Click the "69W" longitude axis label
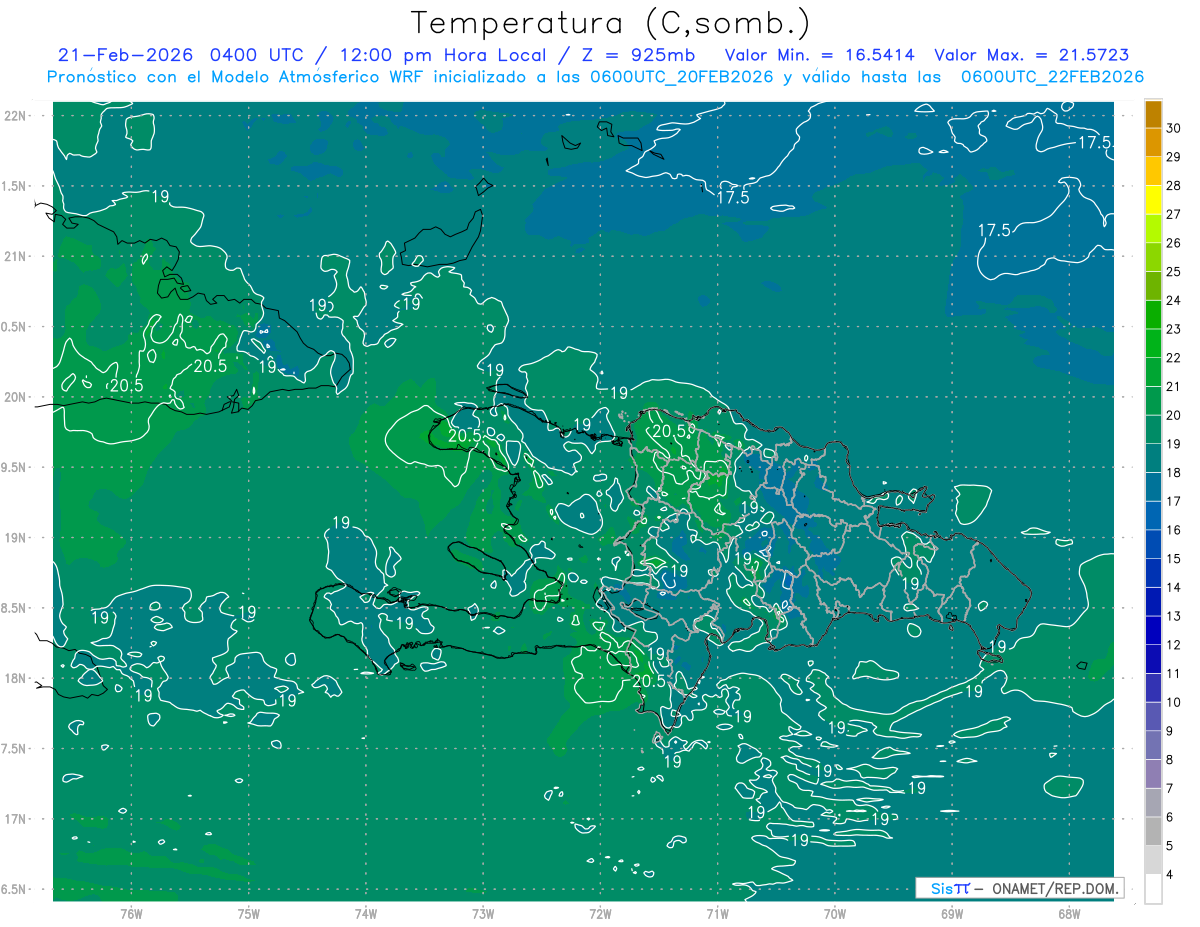The width and height of the screenshot is (1200, 927). click(x=952, y=914)
